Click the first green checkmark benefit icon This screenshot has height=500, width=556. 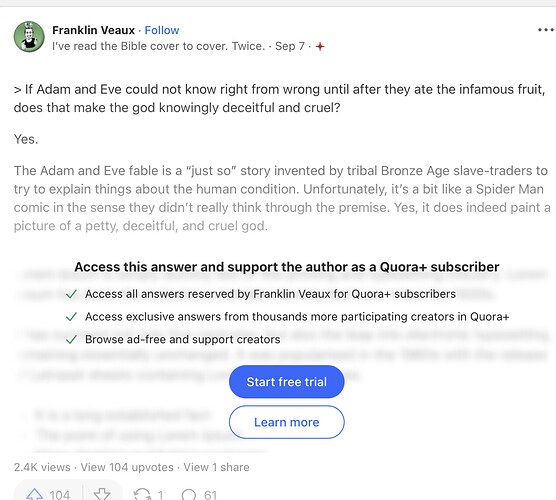pos(72,294)
